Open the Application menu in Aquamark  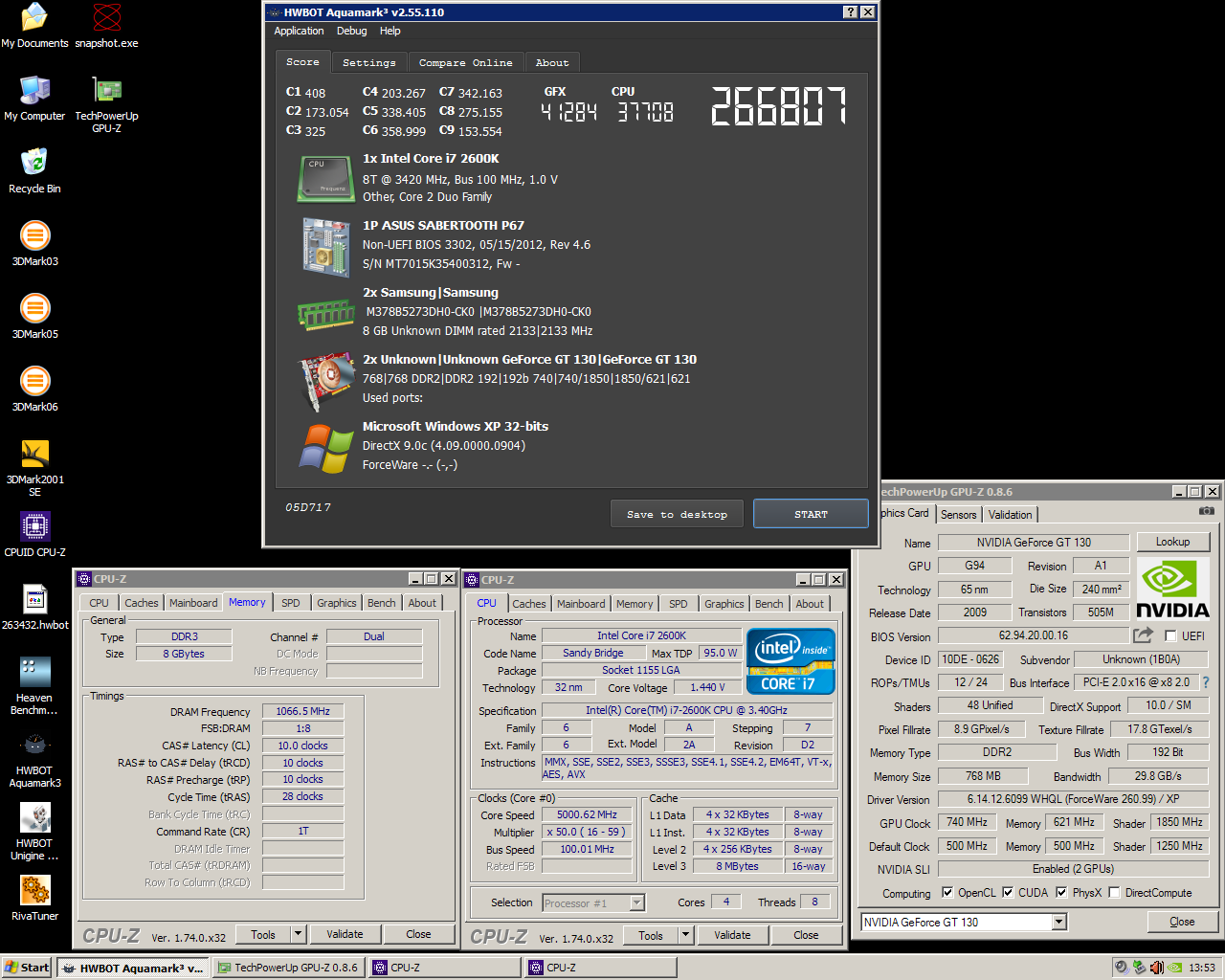pyautogui.click(x=299, y=31)
